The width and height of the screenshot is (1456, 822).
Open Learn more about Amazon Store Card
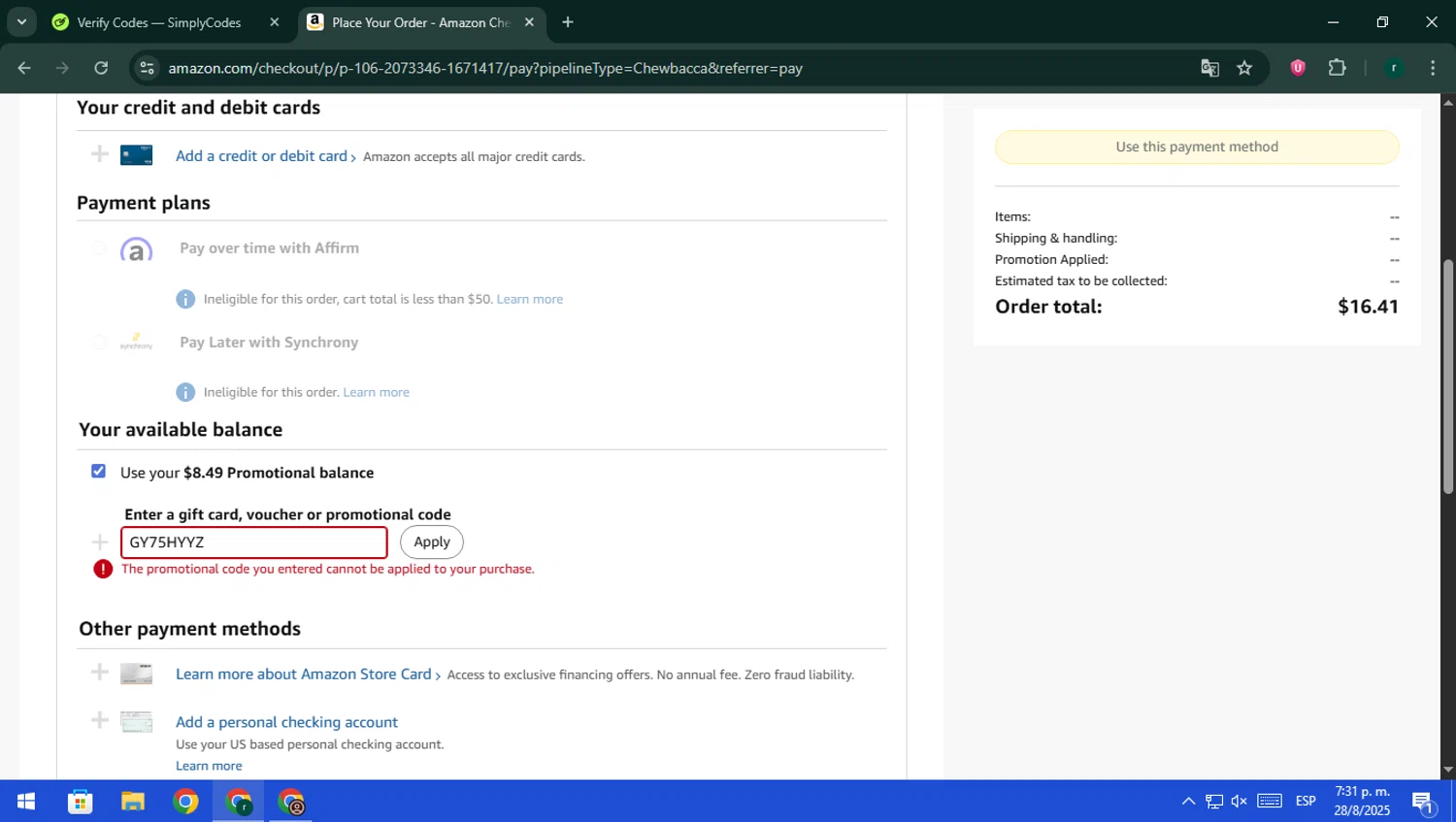308,674
